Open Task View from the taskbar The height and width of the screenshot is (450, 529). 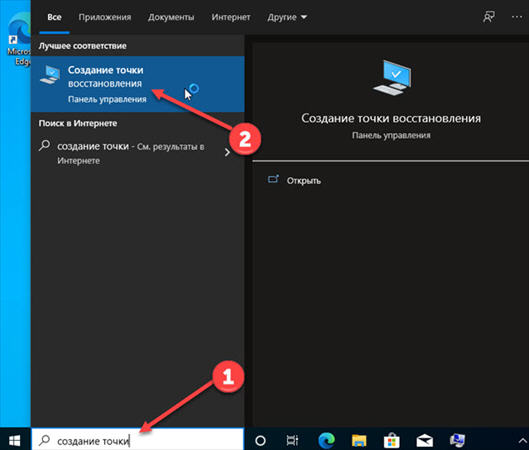(292, 440)
